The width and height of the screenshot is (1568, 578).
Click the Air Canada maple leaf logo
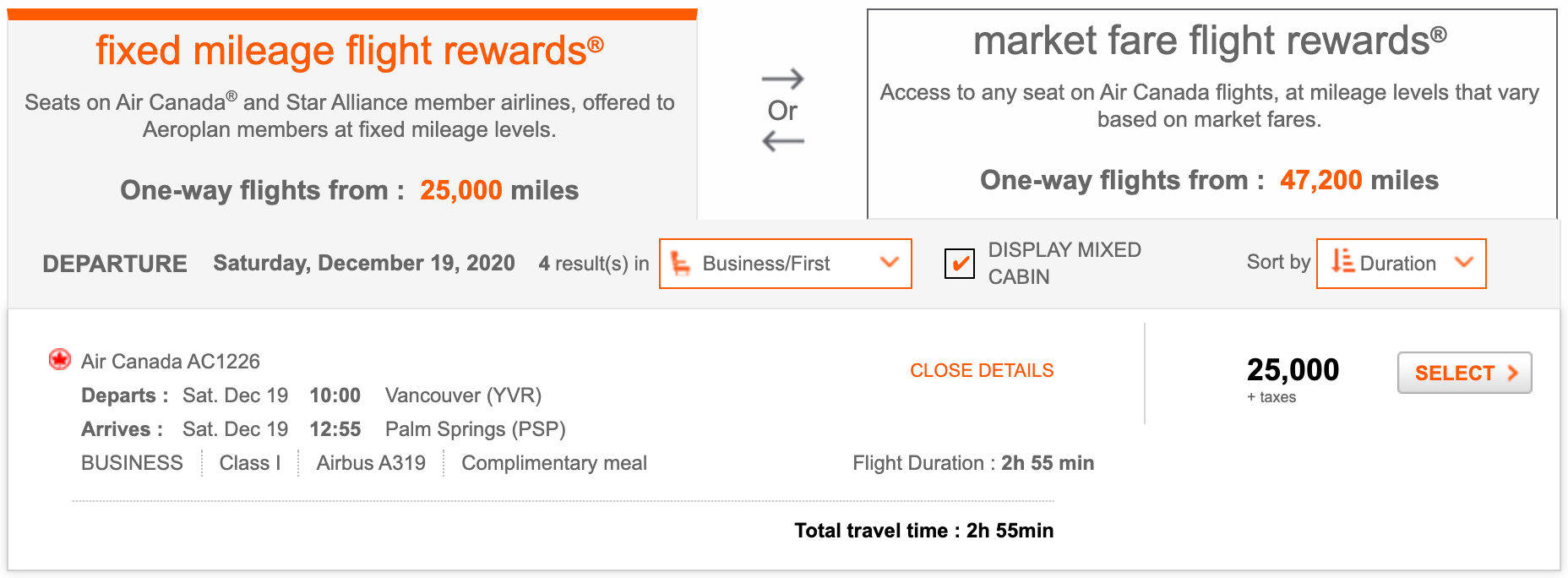[59, 360]
